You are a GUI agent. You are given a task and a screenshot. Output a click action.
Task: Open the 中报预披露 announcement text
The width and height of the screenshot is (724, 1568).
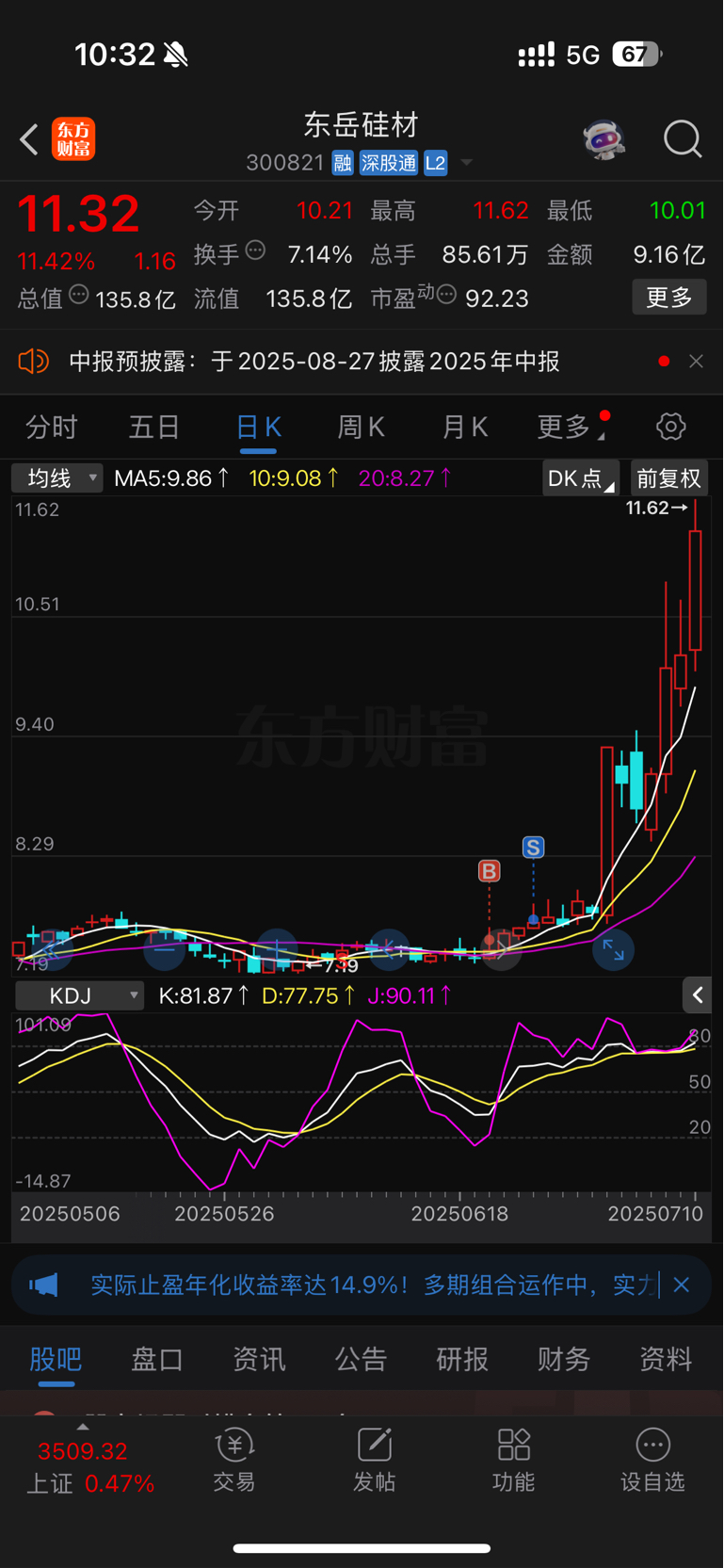point(314,362)
